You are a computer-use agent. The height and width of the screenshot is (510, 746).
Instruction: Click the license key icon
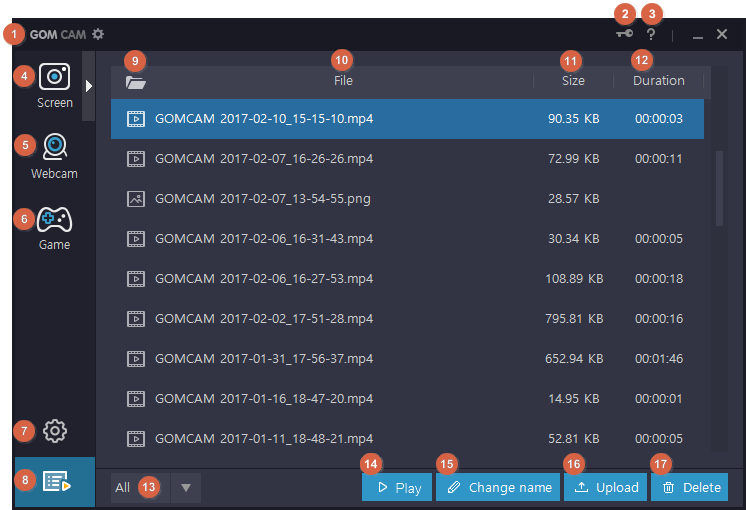tap(625, 33)
